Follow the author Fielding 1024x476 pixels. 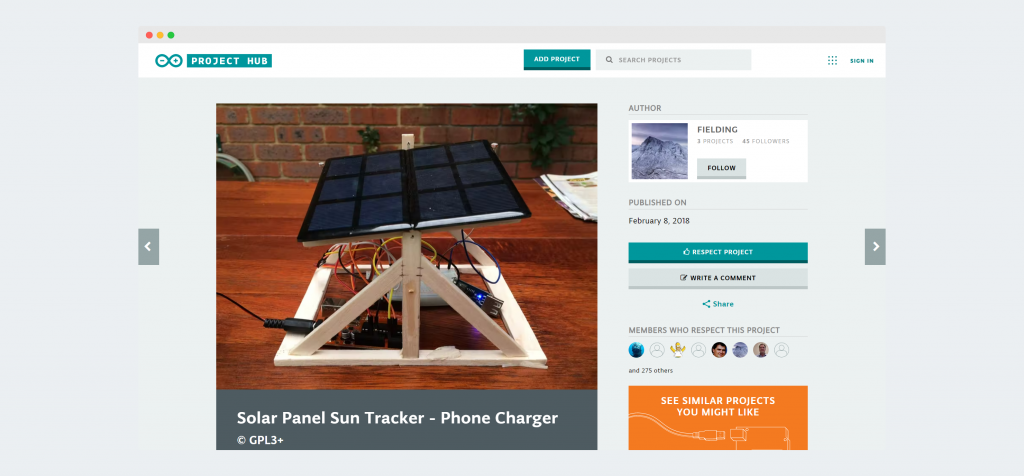[721, 168]
